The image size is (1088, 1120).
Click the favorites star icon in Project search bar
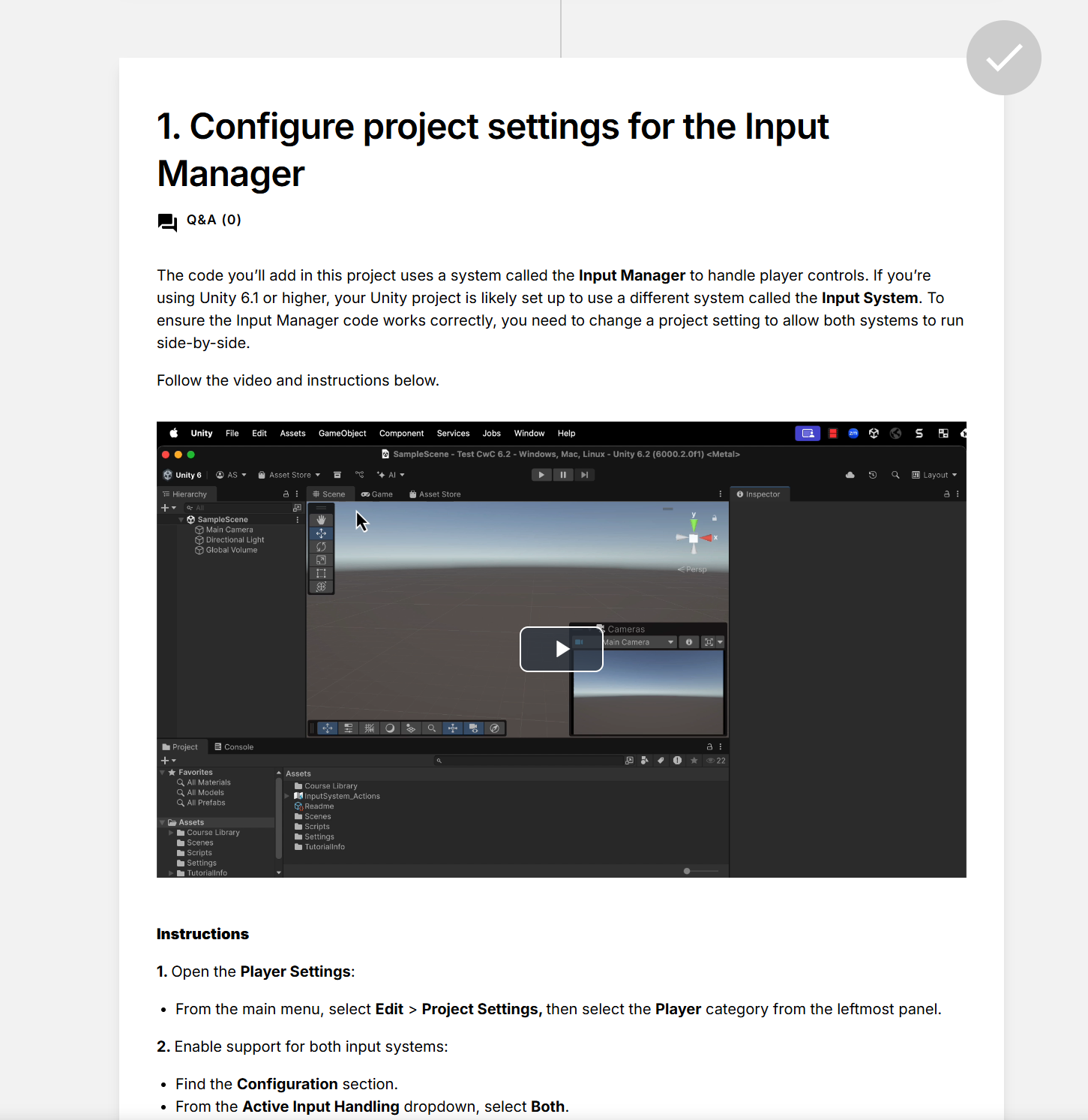[x=694, y=761]
